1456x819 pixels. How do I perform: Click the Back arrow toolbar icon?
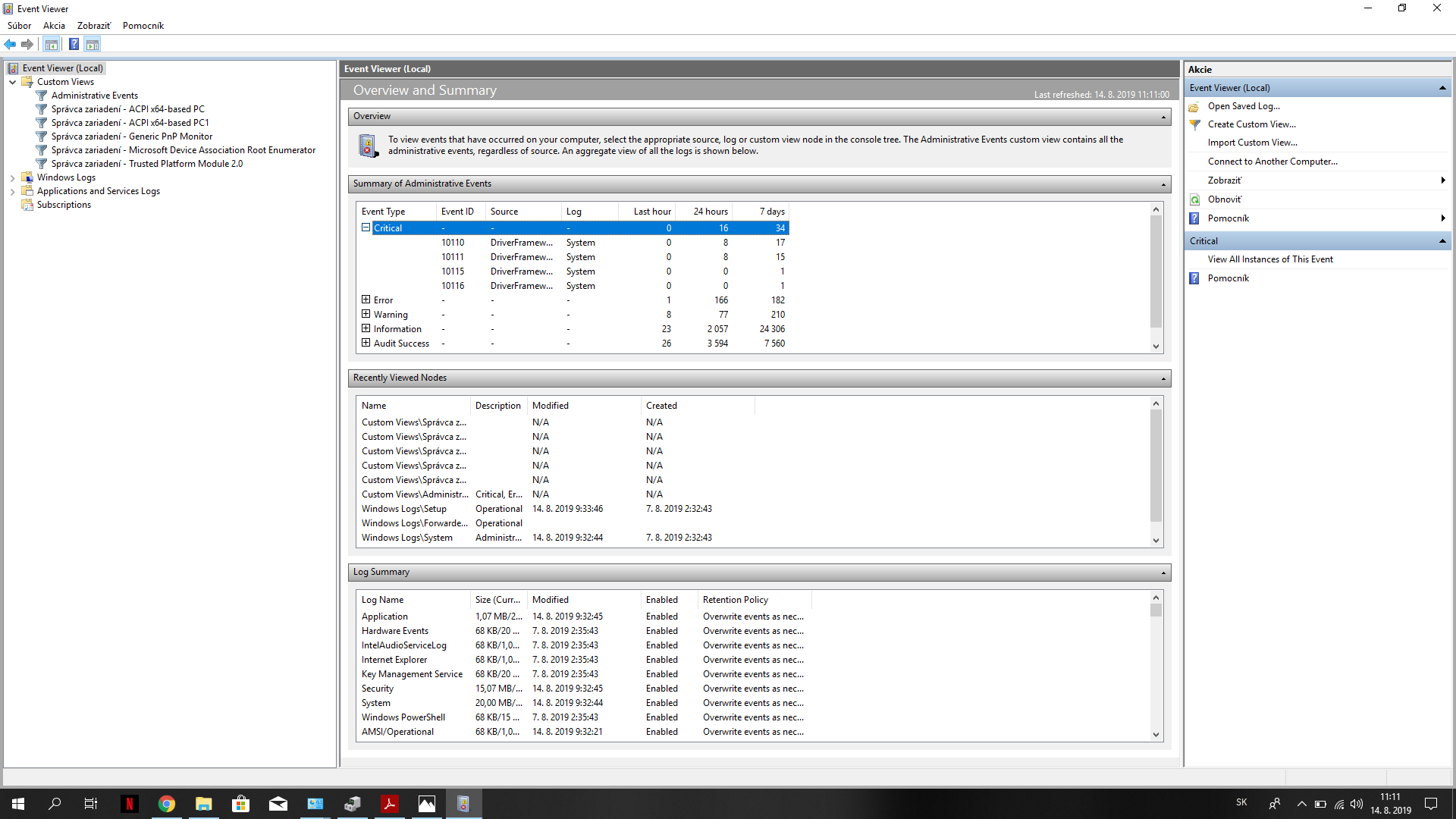click(x=10, y=44)
